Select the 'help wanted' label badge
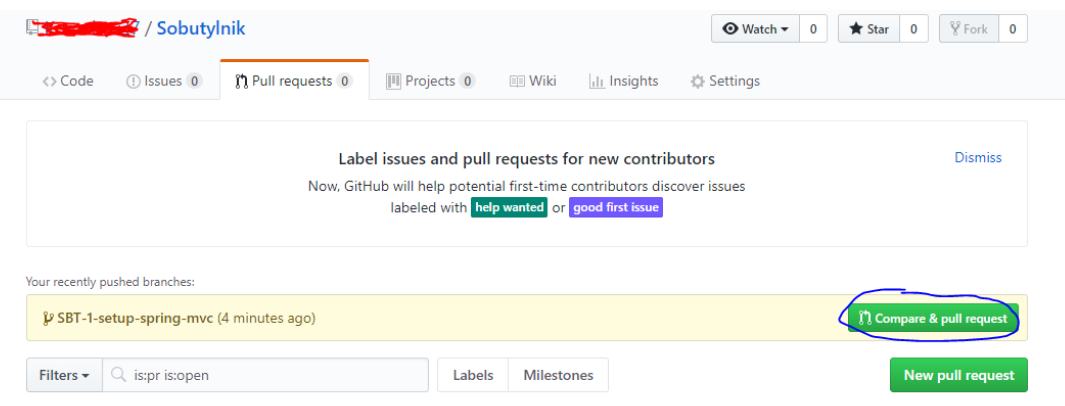This screenshot has height=406, width=1065. pos(509,208)
